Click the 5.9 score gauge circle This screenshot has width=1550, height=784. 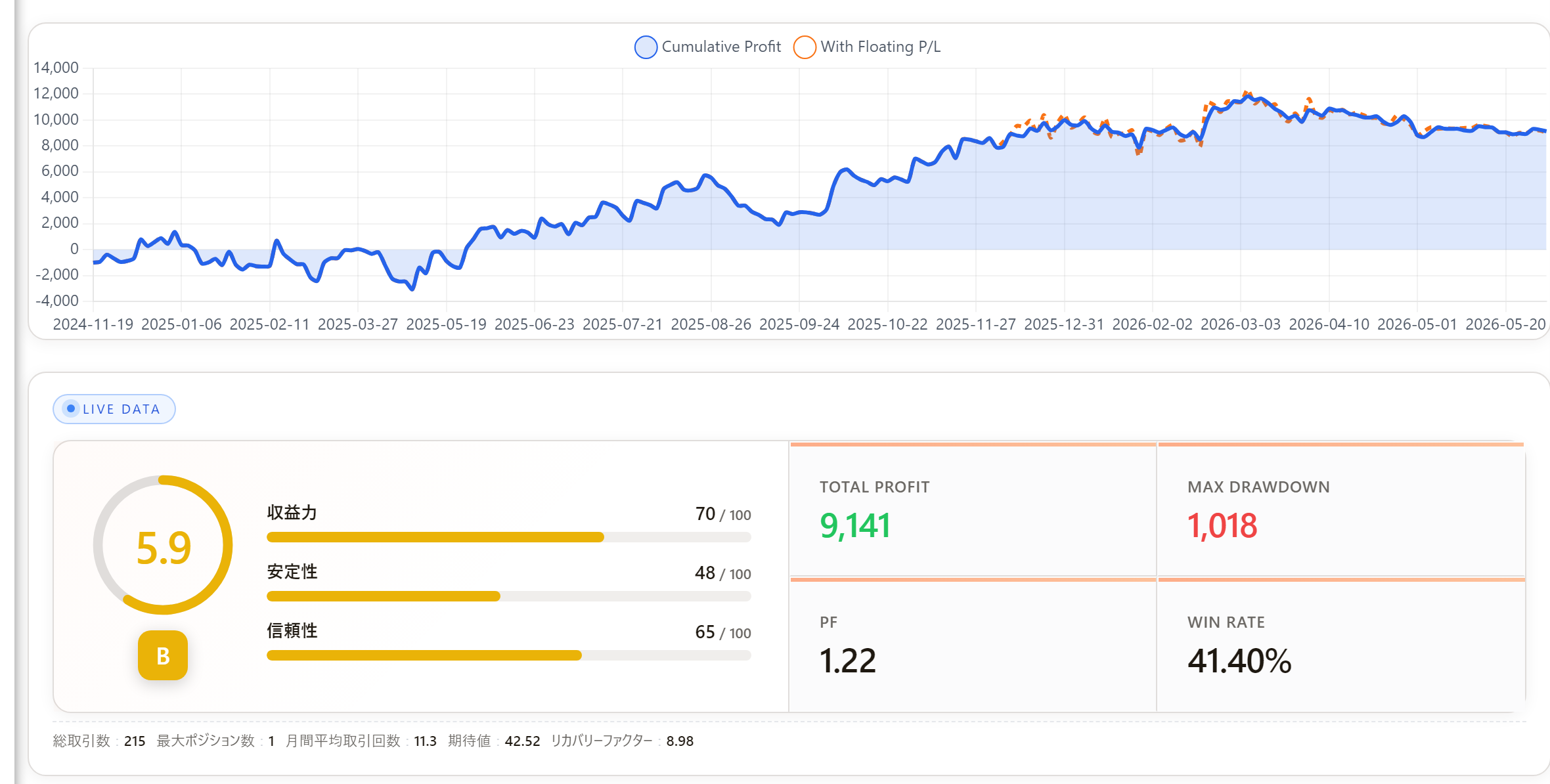pos(163,545)
